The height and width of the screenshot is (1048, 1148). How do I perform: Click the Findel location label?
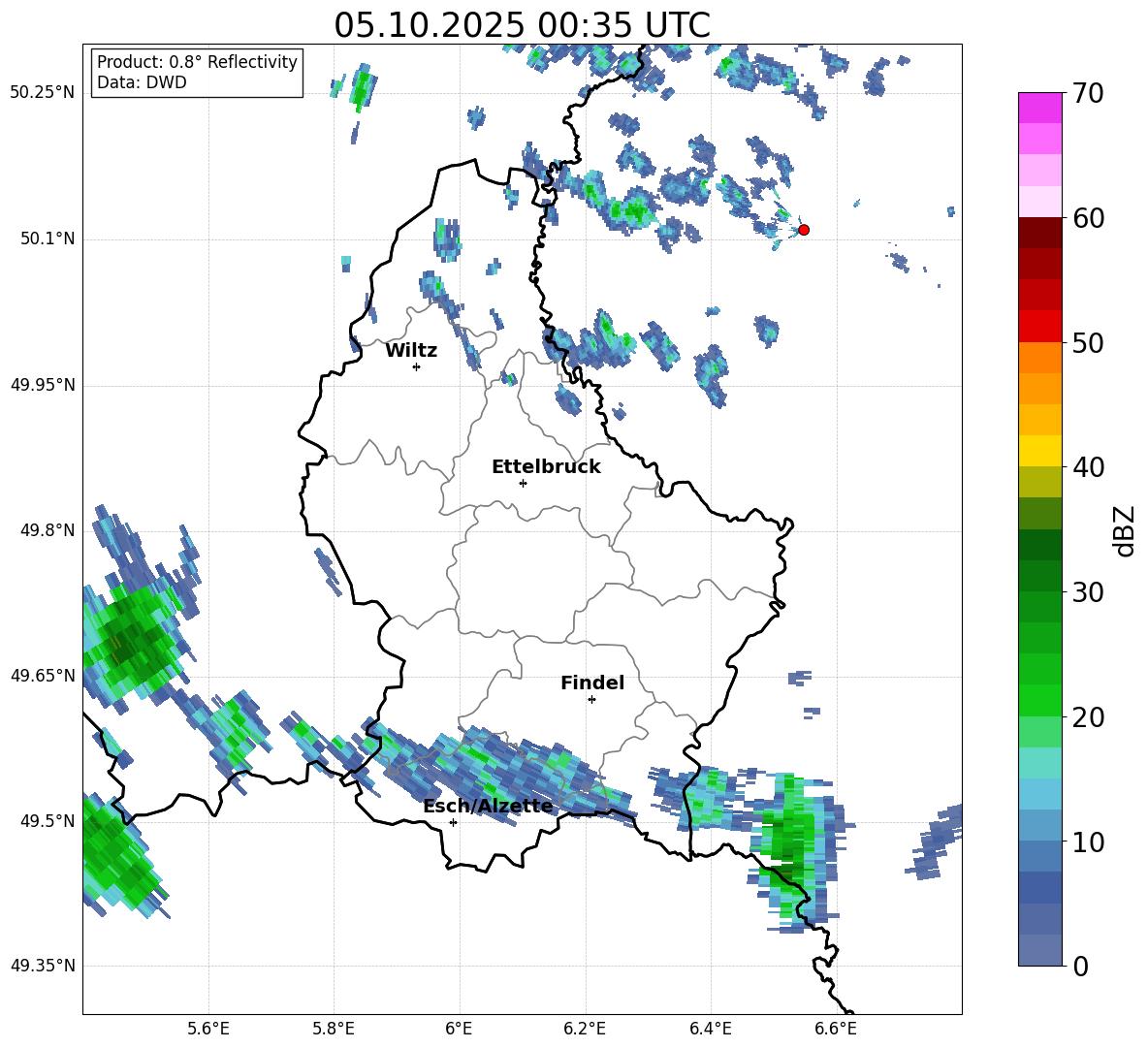592,683
